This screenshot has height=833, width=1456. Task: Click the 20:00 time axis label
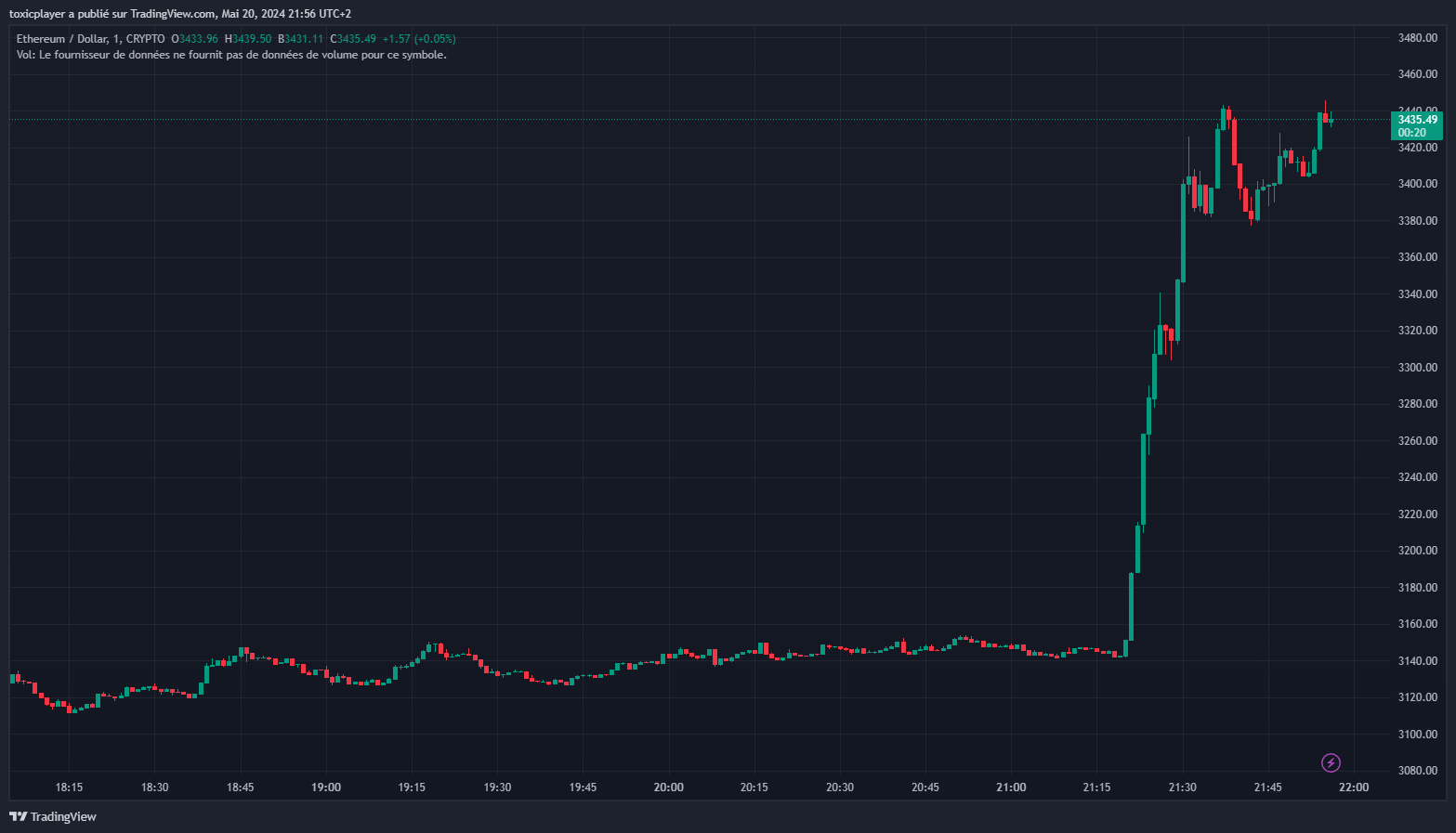coord(668,787)
